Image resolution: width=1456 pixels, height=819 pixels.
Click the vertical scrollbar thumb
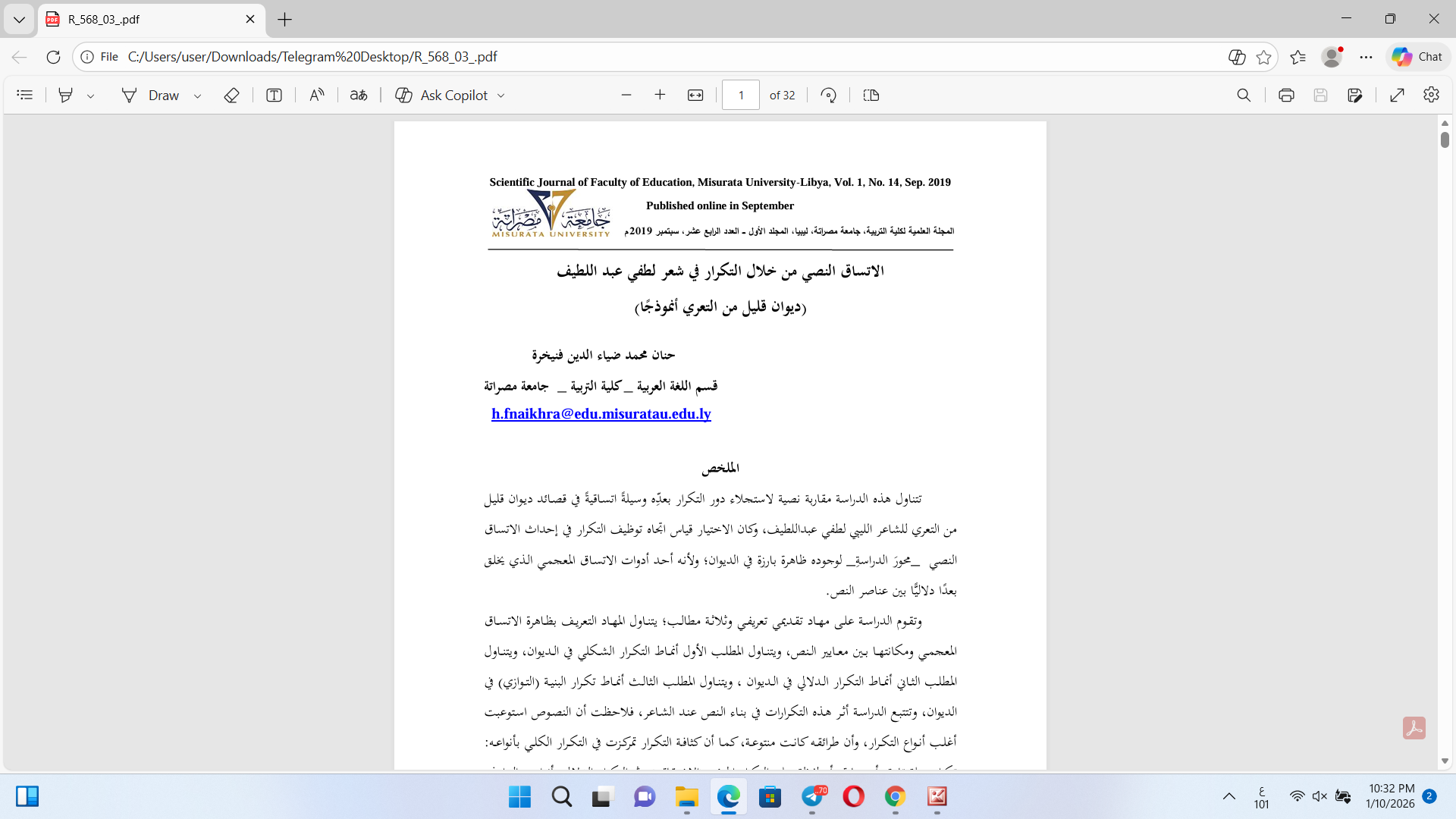(x=1445, y=140)
